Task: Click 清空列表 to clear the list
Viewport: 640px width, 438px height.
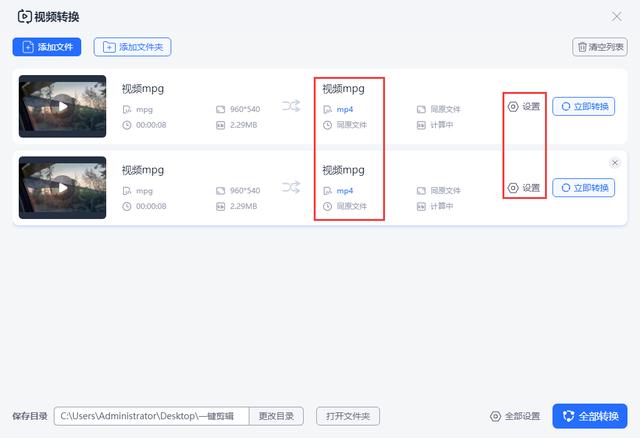Action: pos(599,47)
